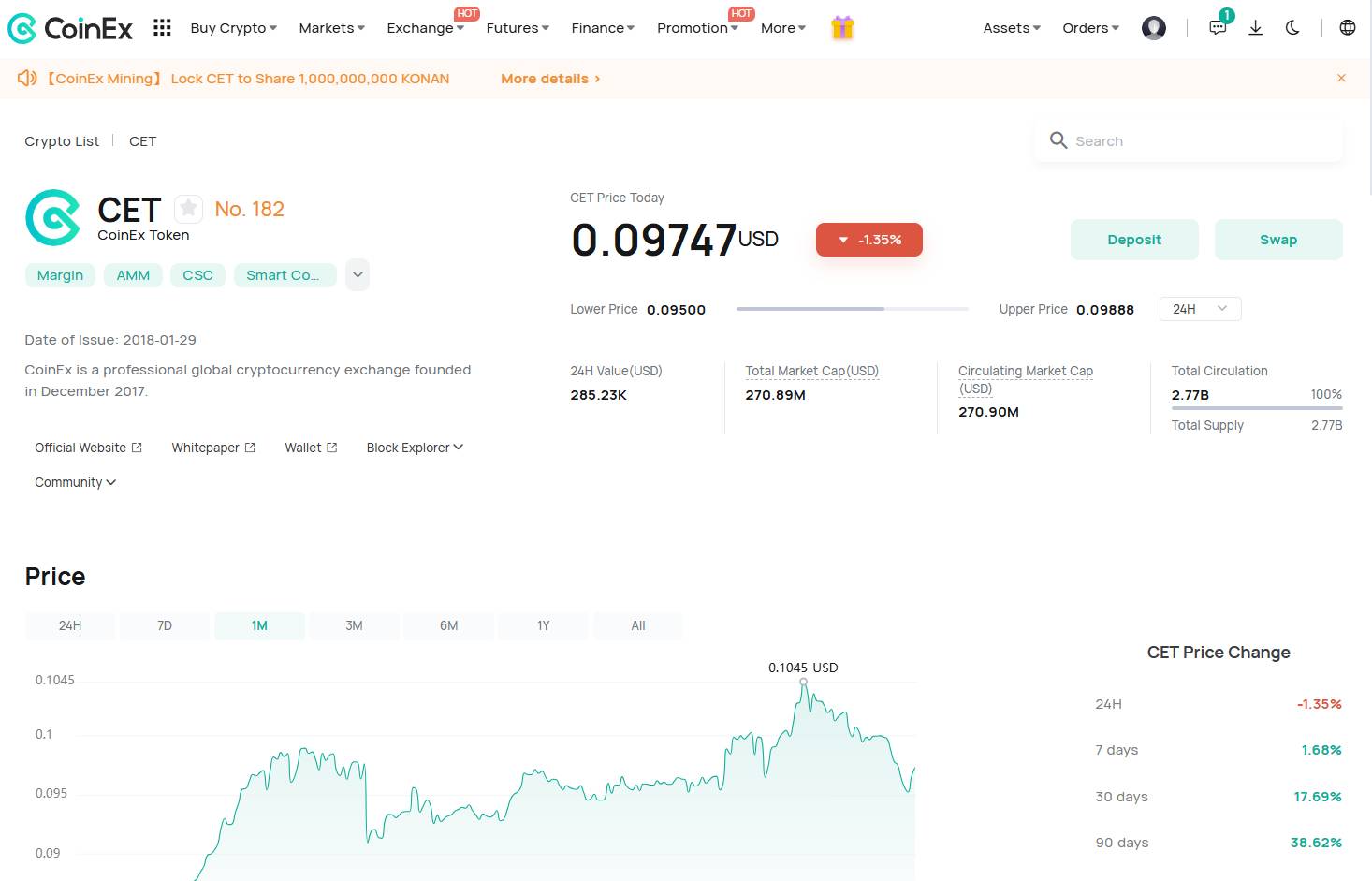Viewport: 1372px width, 881px height.
Task: Click the crypto Search input field
Action: click(1189, 140)
